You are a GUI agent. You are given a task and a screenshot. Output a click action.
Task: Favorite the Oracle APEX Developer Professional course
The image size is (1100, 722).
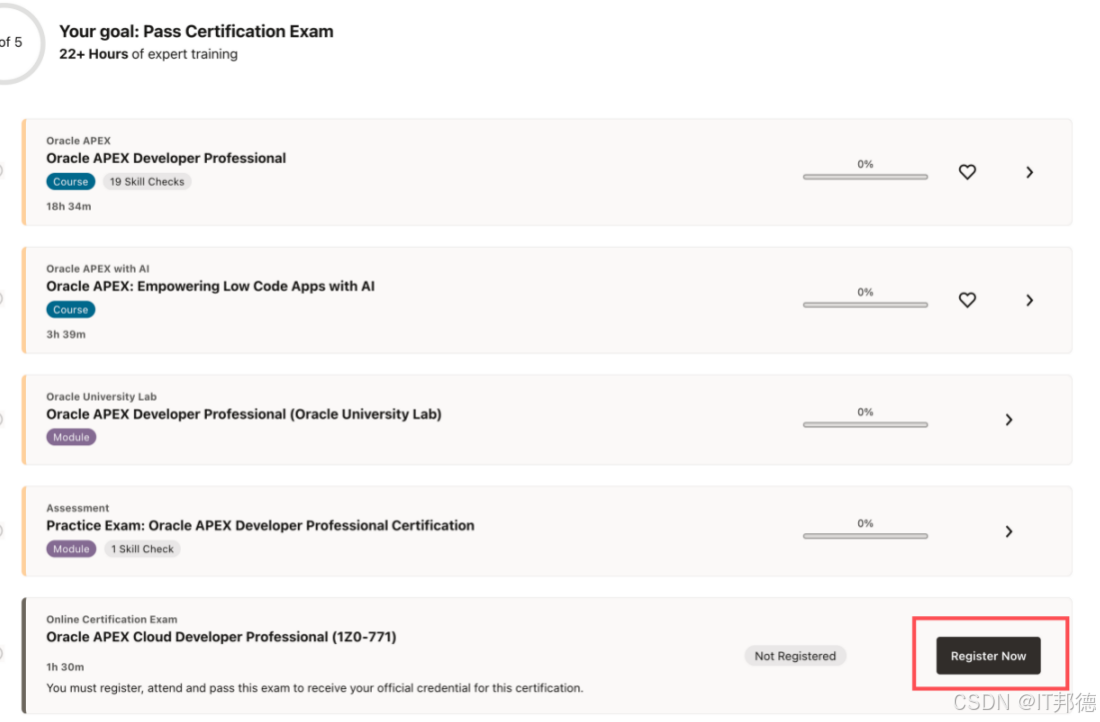(x=967, y=172)
